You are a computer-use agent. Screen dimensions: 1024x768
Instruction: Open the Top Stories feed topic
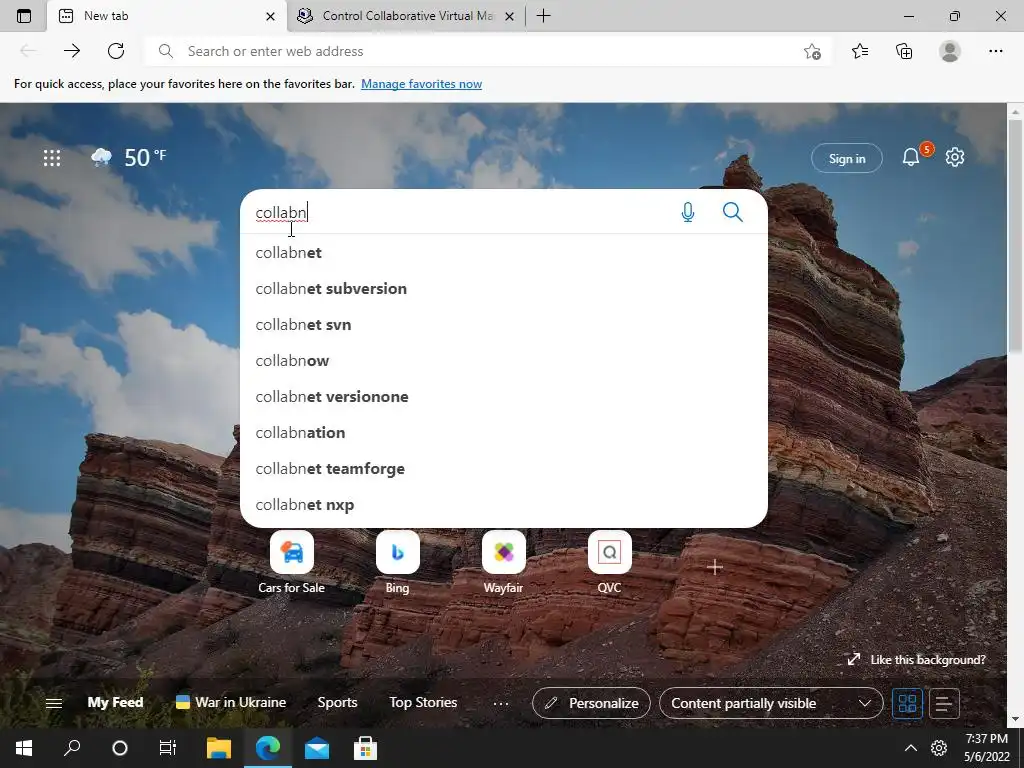click(423, 703)
